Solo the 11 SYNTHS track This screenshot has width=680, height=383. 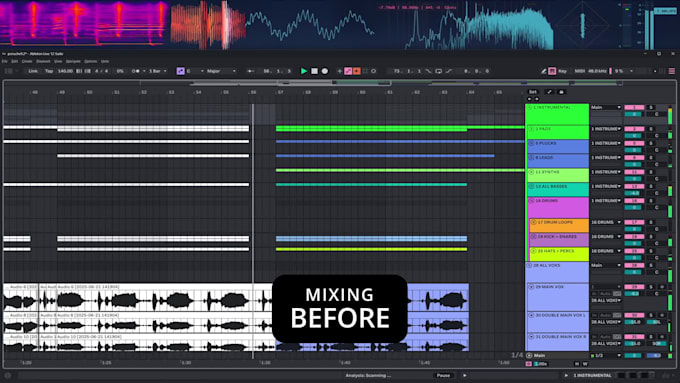click(x=651, y=172)
